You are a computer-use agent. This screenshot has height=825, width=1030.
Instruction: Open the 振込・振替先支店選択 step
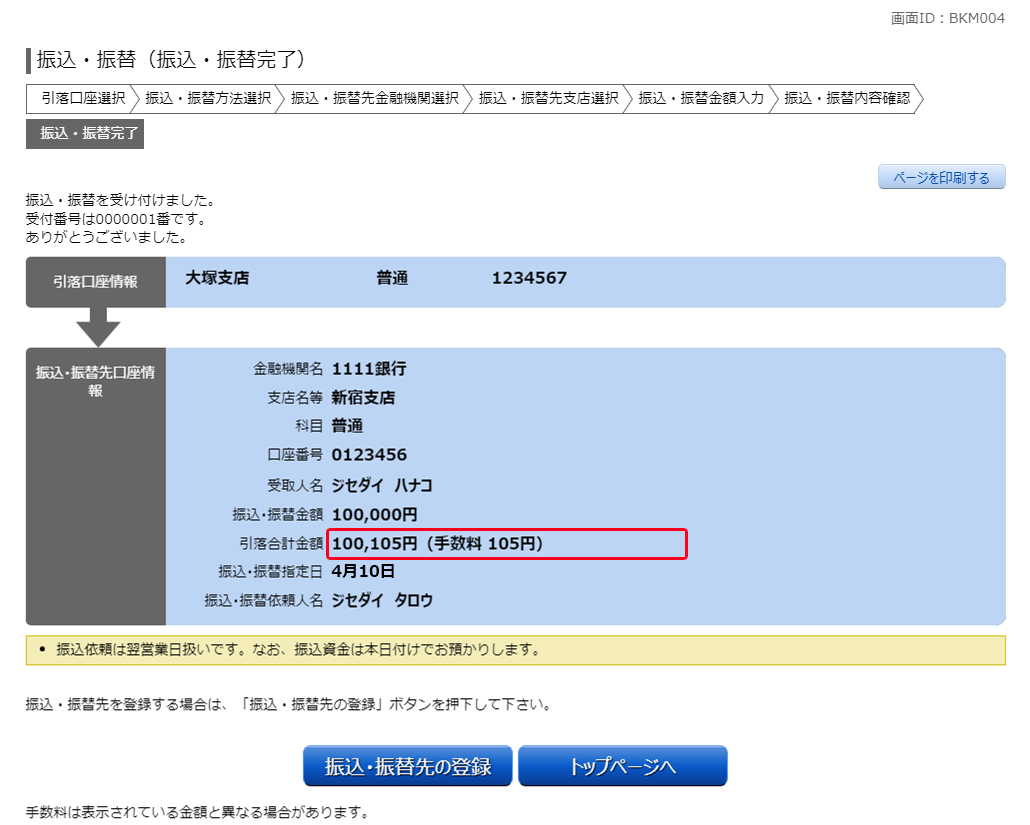[x=548, y=98]
